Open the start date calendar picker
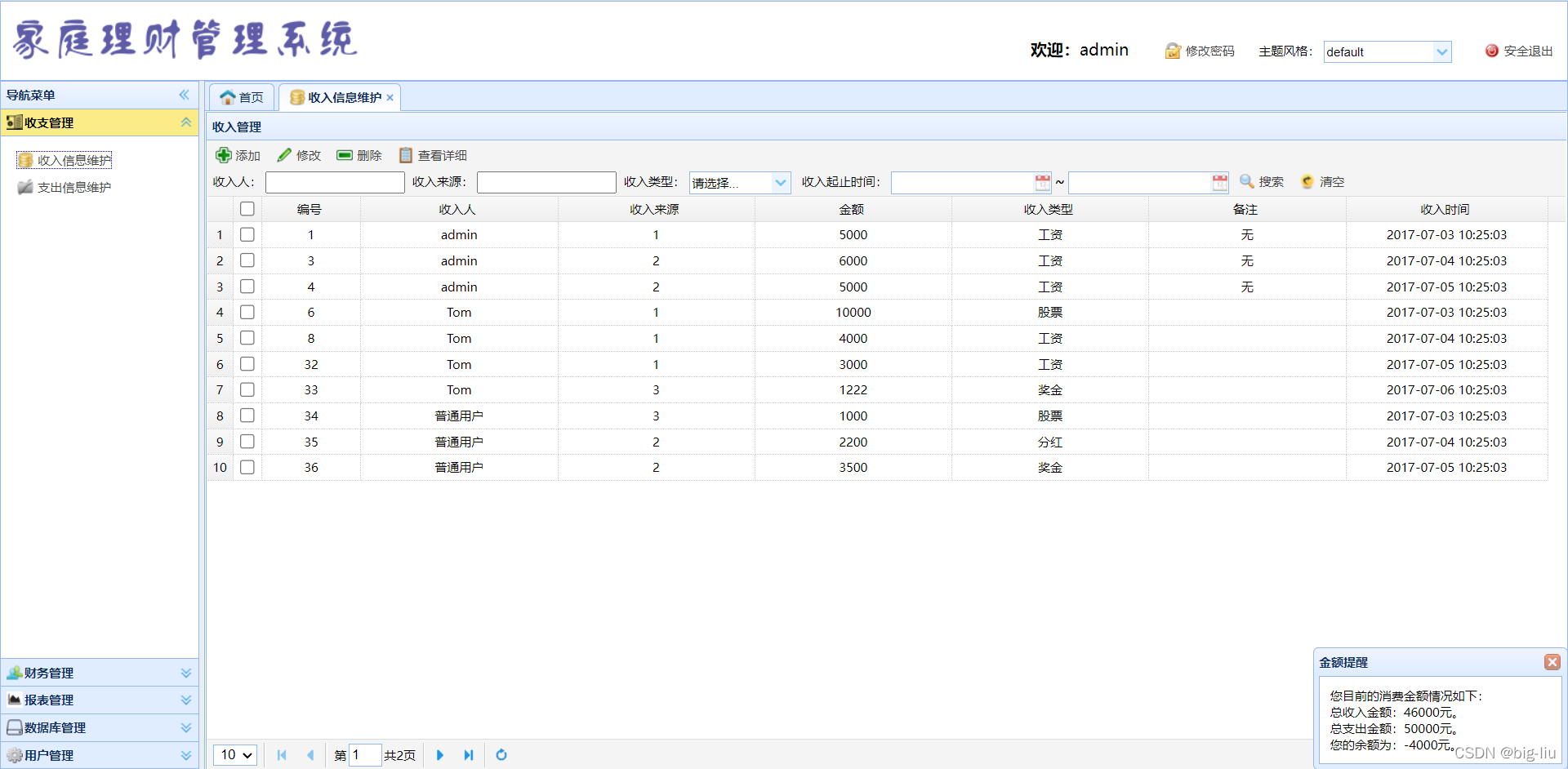The image size is (1568, 769). coord(1043,182)
